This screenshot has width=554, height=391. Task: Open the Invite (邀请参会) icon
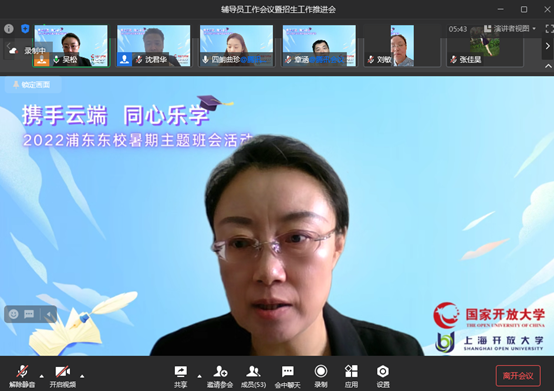pos(220,377)
